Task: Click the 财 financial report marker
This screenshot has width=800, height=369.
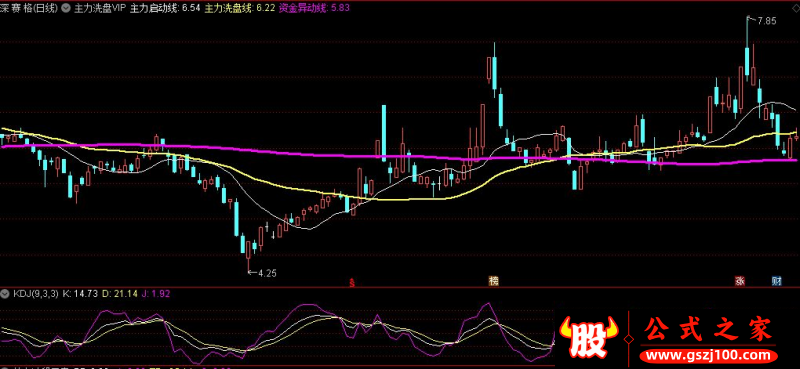Action: pyautogui.click(x=777, y=281)
